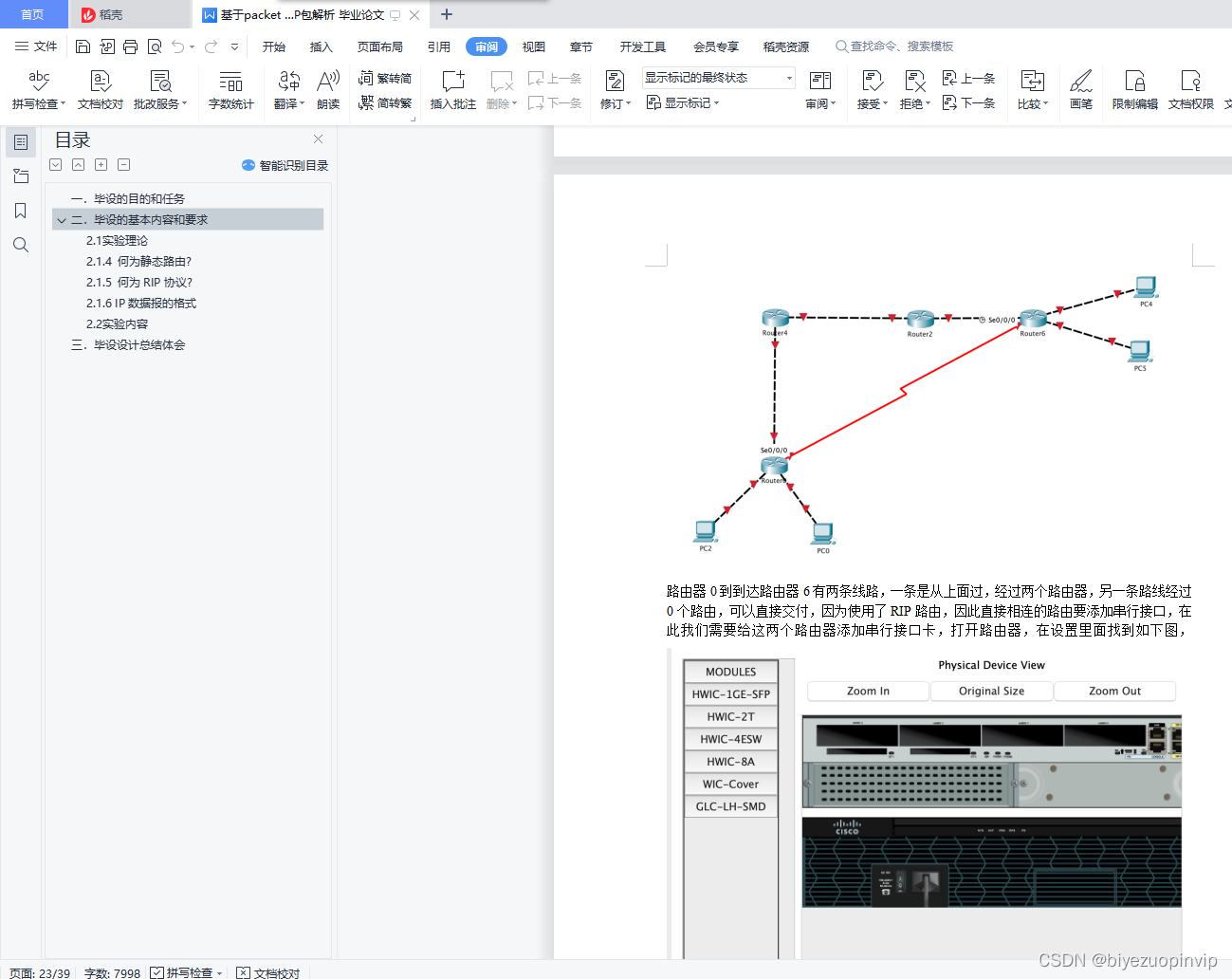Select the 画笔 pen tool
The image size is (1232, 979).
[x=1081, y=82]
